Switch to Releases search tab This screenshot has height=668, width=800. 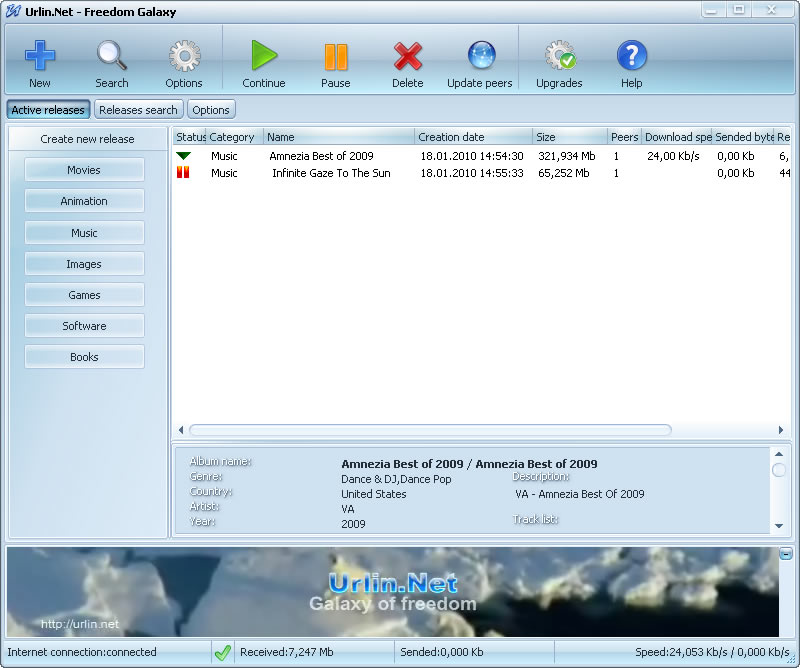138,110
